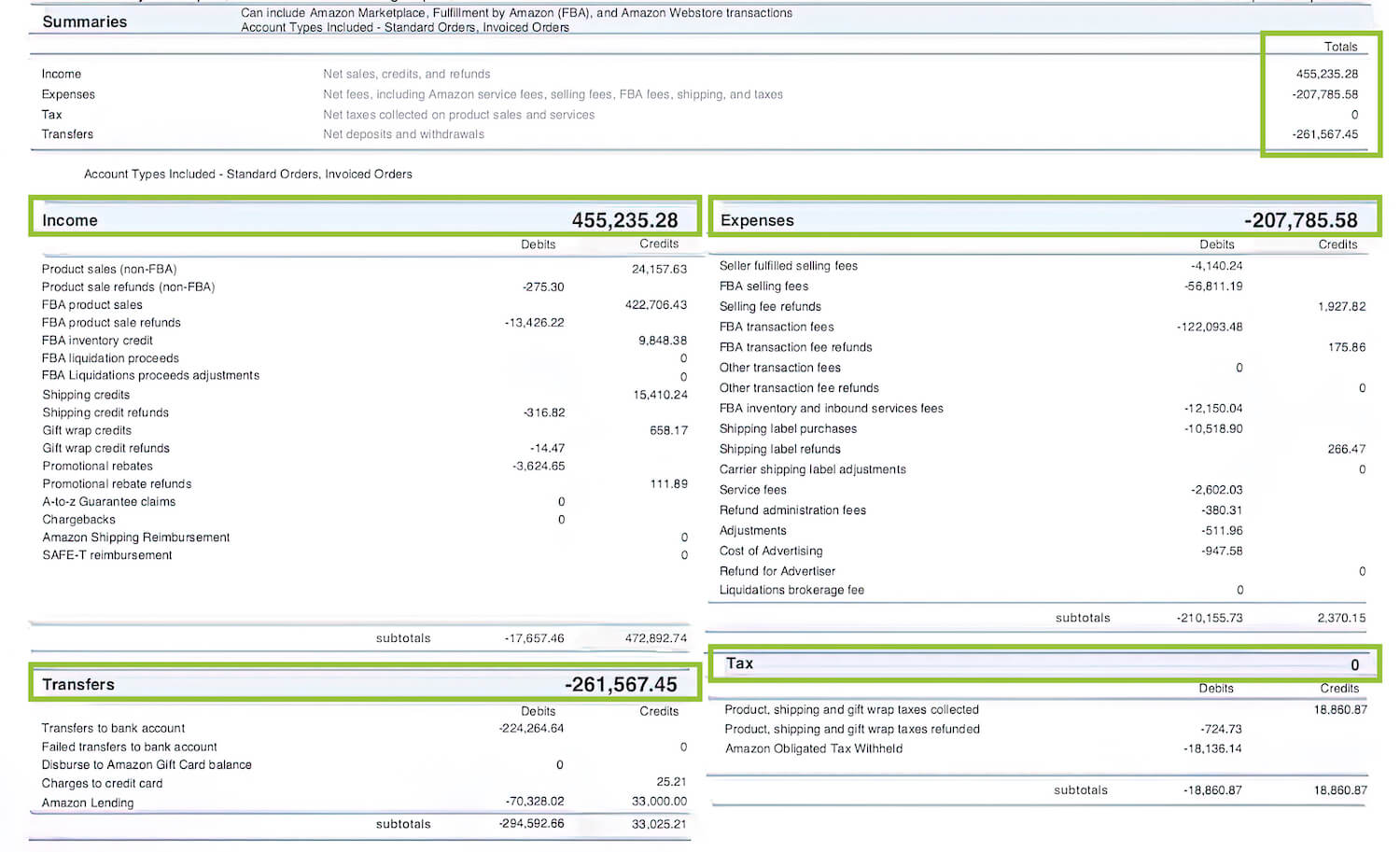Click the Seller fulfilled selling fees label
This screenshot has height=852, width=1400.
coord(789,266)
